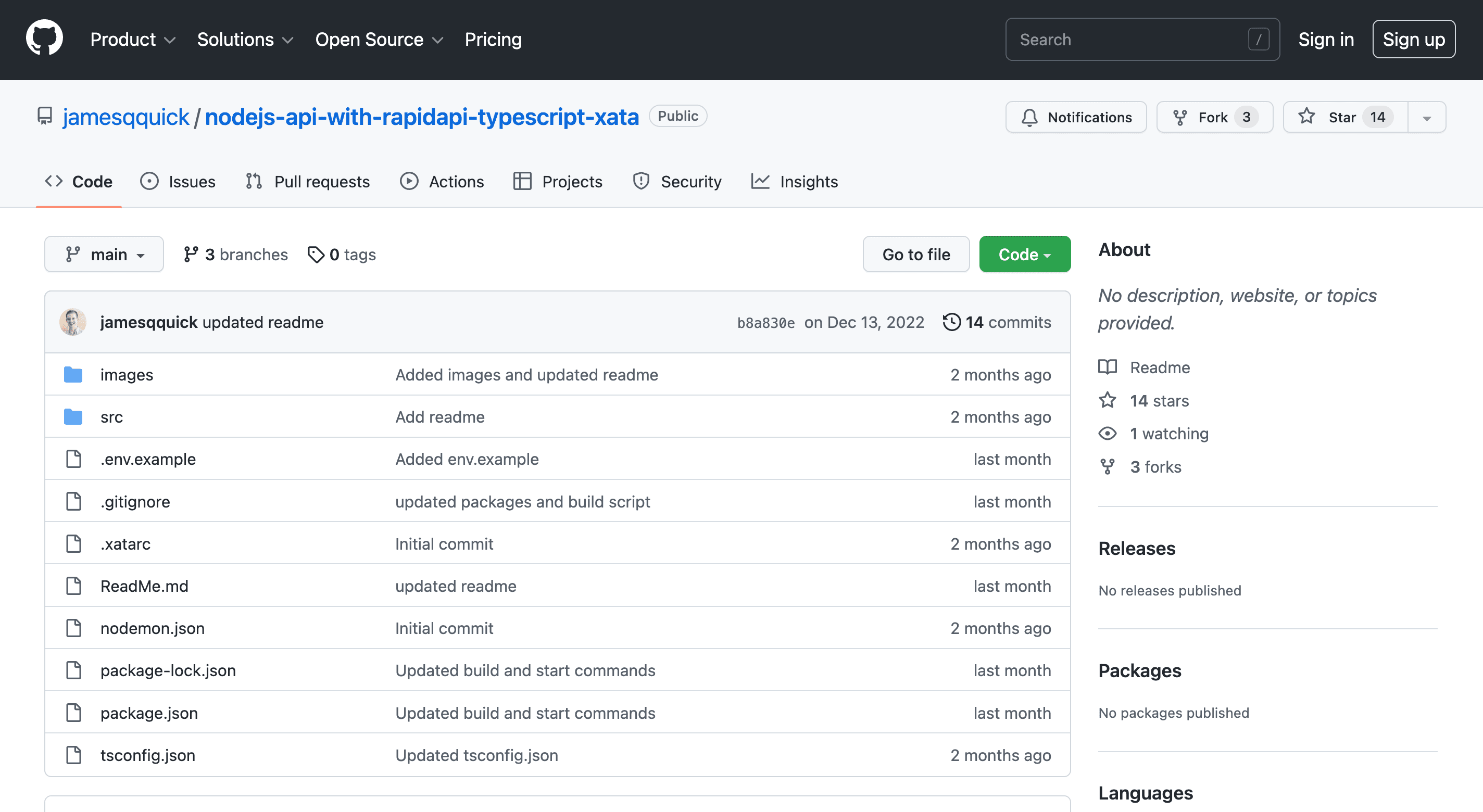The height and width of the screenshot is (812, 1483).
Task: Click the fork icon beside 3 forks
Action: coord(1108,467)
